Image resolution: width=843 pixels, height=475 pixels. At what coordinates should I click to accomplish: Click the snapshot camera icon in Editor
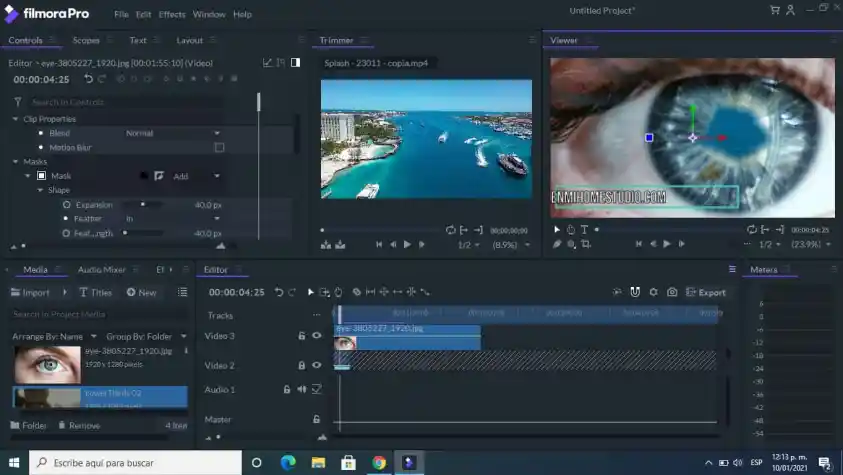coord(672,292)
